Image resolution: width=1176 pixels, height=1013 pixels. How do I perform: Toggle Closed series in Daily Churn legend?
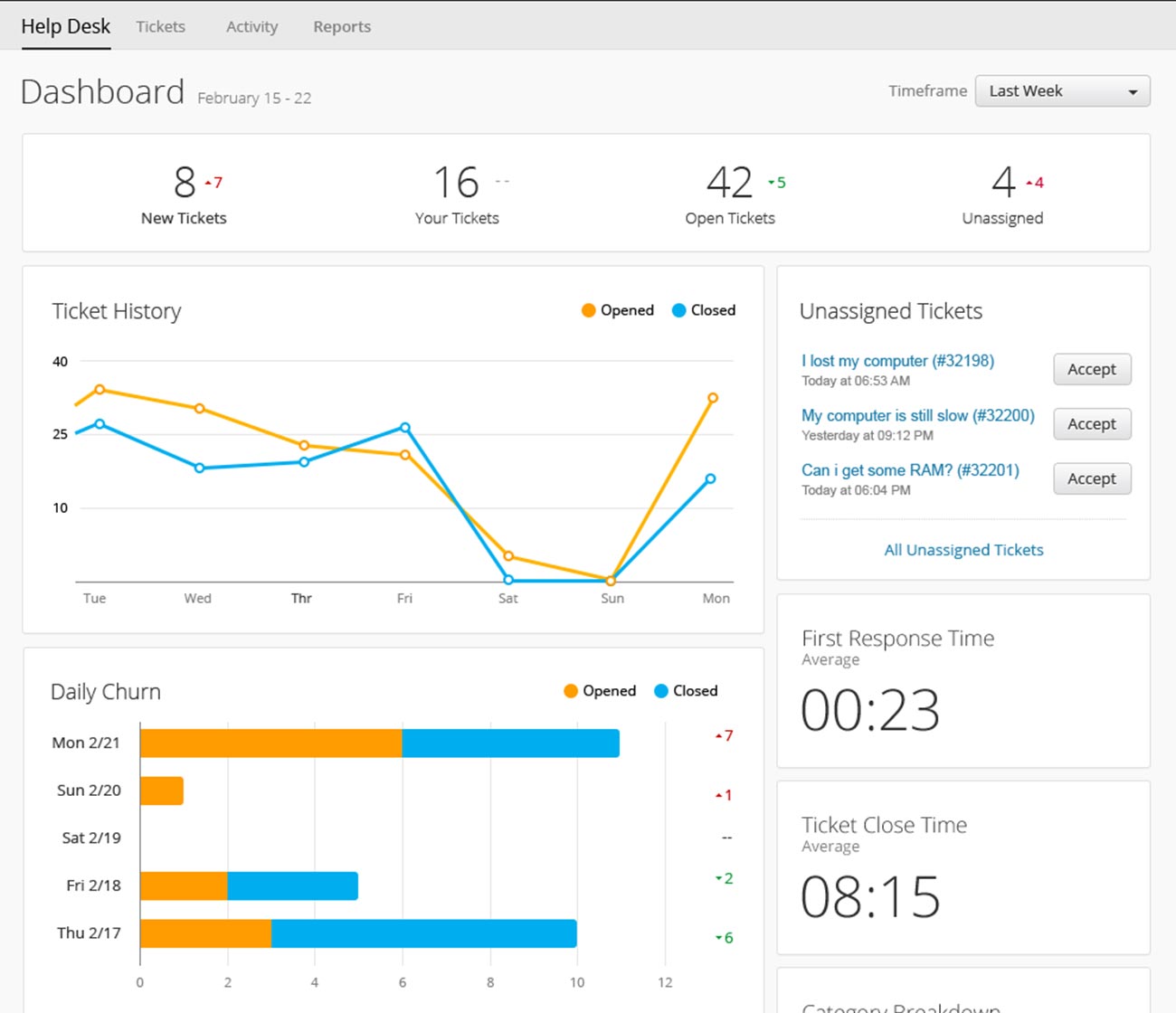[685, 691]
